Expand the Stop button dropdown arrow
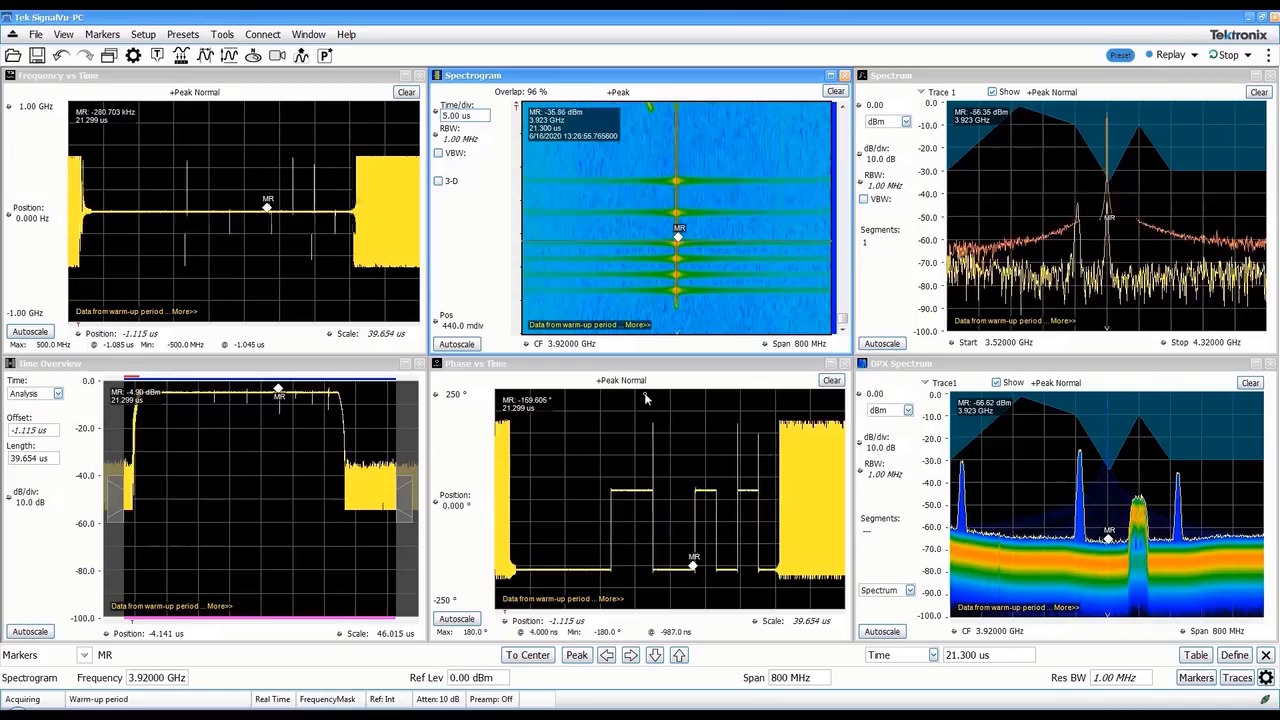The image size is (1280, 720). coord(1248,55)
